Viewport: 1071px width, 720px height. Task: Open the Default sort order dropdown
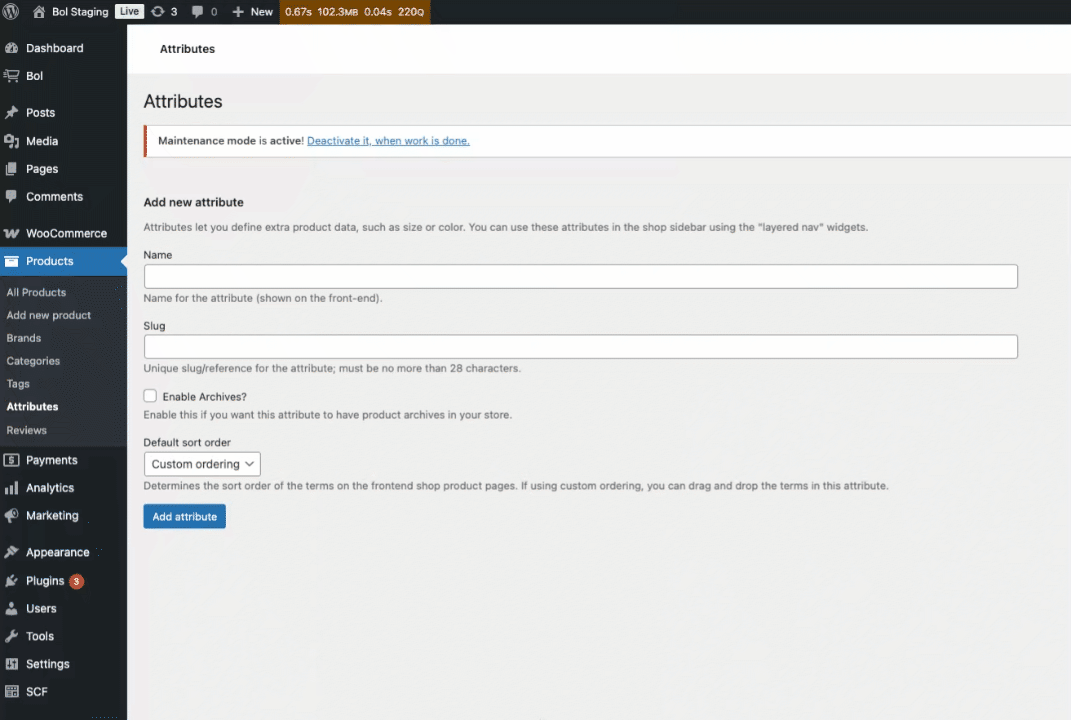coord(202,464)
